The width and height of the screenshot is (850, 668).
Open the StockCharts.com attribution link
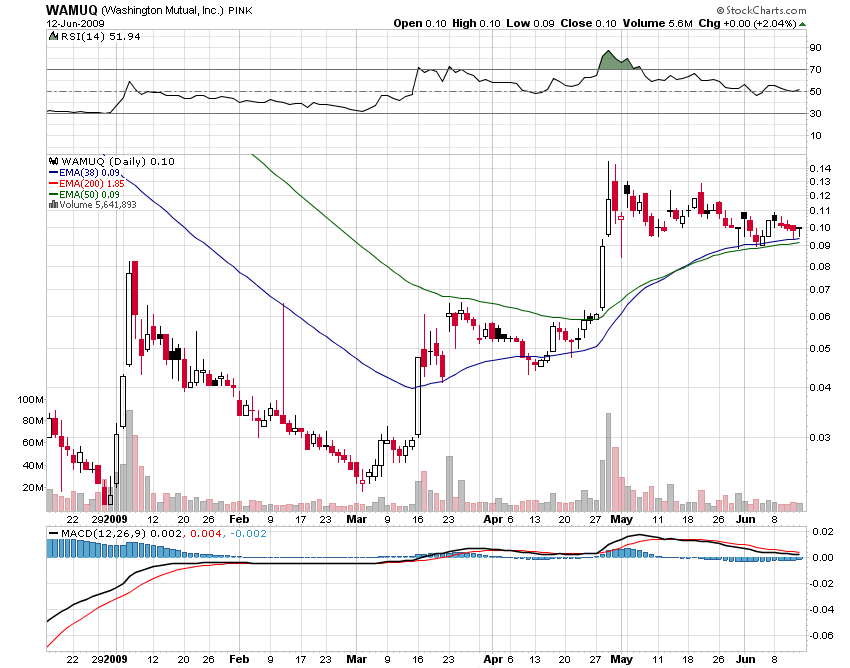[765, 10]
